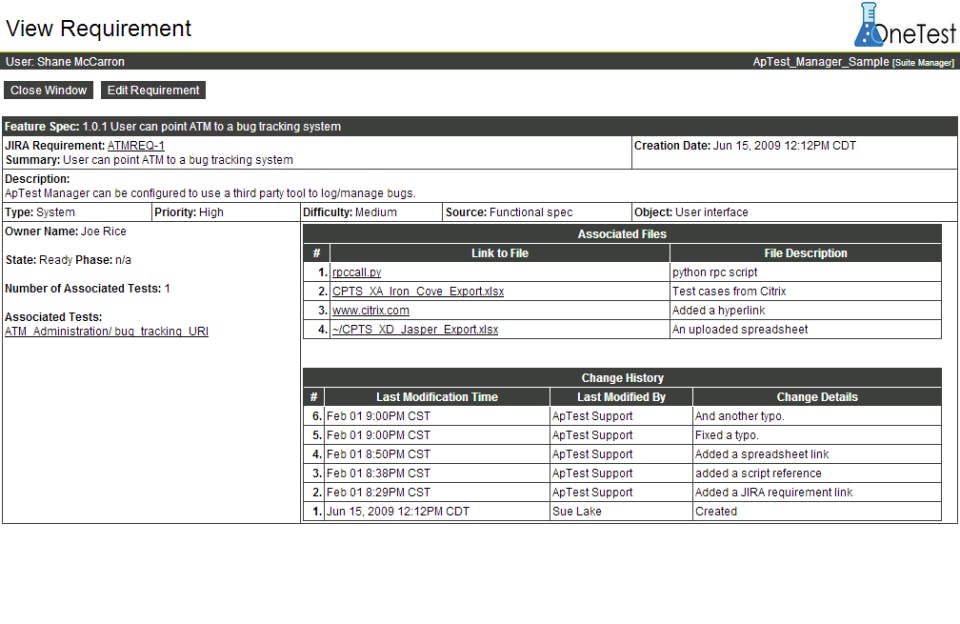Viewport: 960px width, 624px height.
Task: Click the 'Link to File' column header
Action: (x=500, y=253)
